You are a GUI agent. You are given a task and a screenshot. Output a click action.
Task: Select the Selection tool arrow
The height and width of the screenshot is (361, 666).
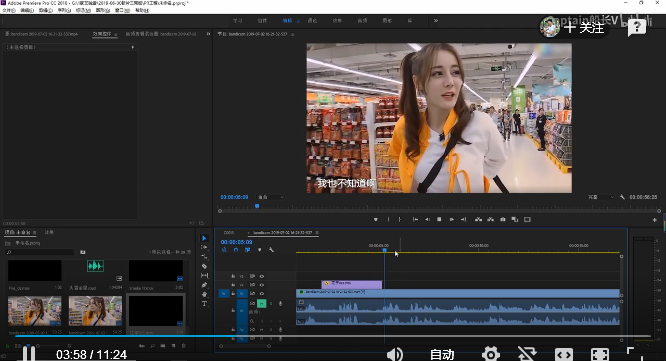(x=204, y=238)
